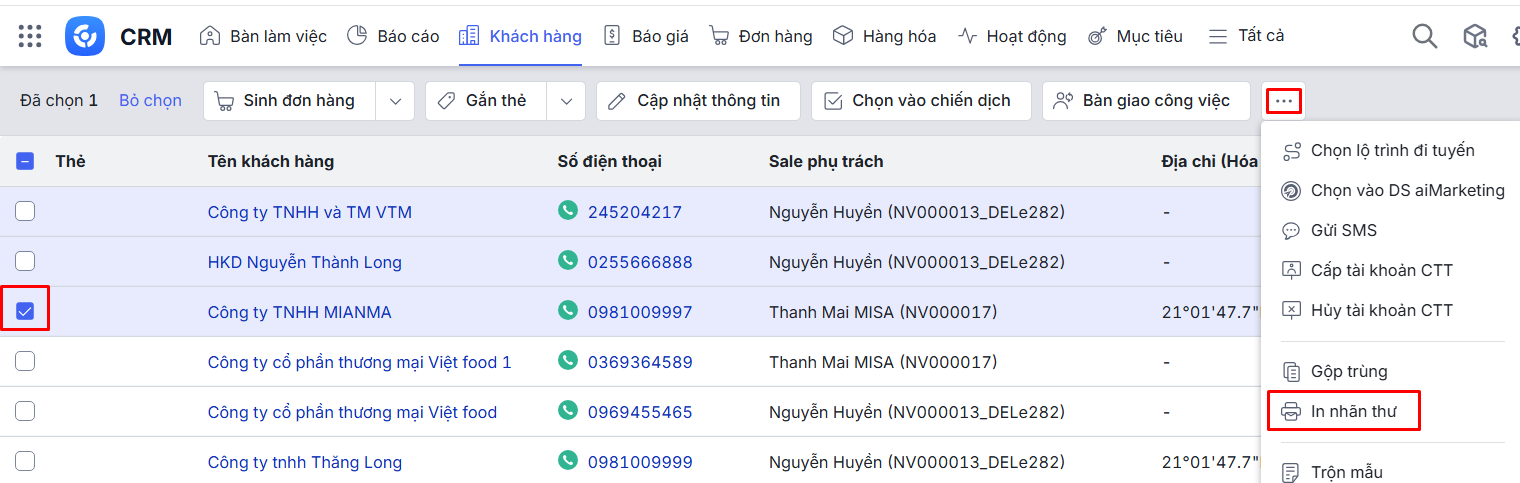Click phone icon beside 245204217
Image resolution: width=1520 pixels, height=483 pixels.
click(568, 211)
